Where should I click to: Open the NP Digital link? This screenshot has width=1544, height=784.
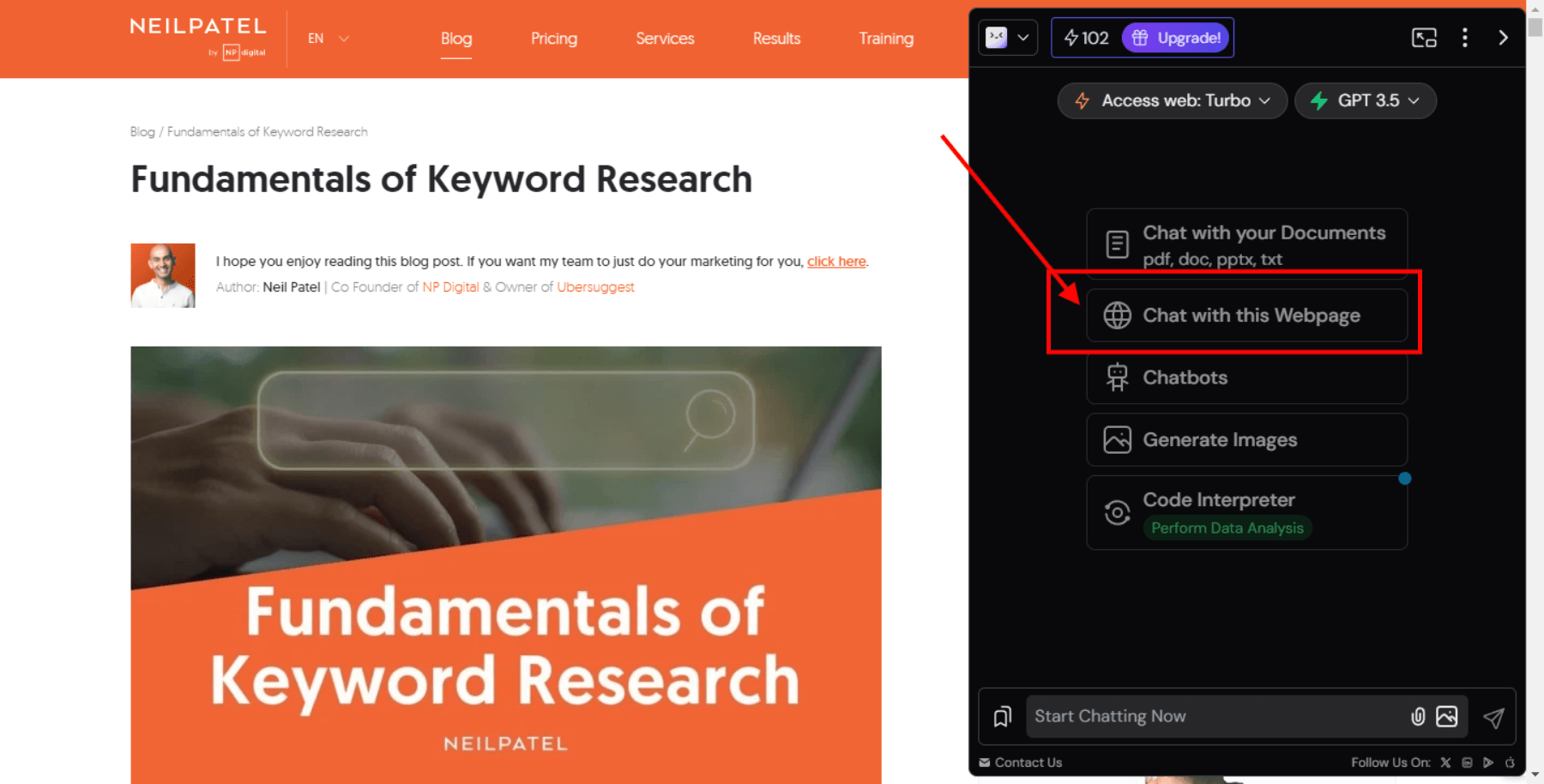click(x=450, y=286)
